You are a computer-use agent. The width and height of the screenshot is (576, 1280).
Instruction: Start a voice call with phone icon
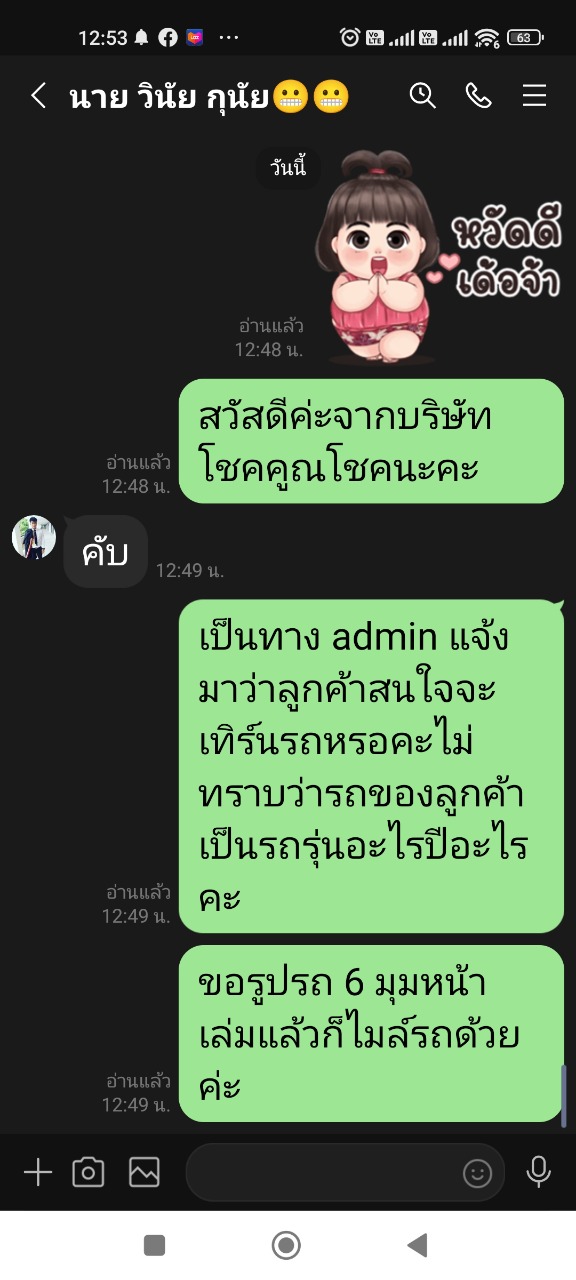pyautogui.click(x=479, y=96)
